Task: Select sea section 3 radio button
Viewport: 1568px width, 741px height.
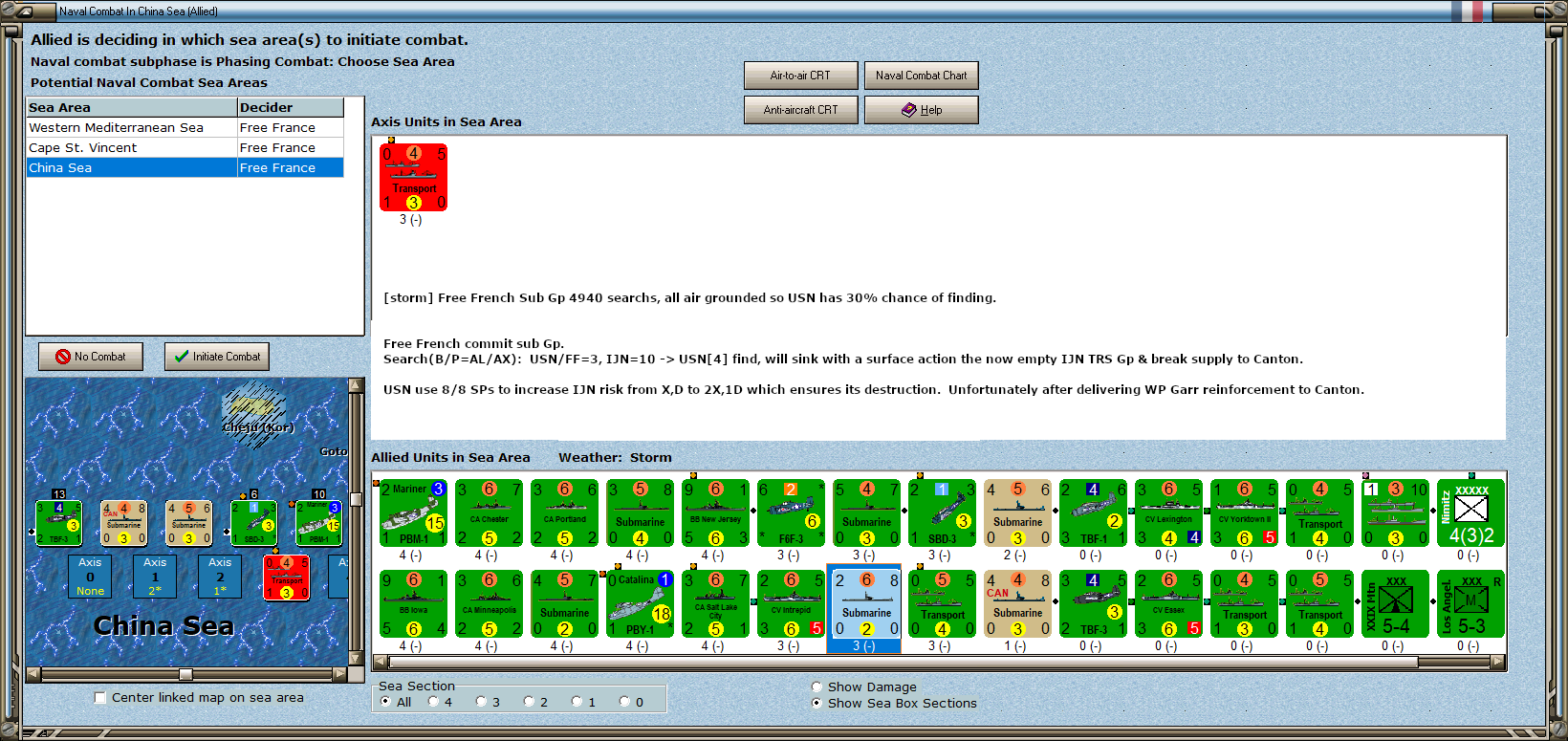Action: pos(482,702)
